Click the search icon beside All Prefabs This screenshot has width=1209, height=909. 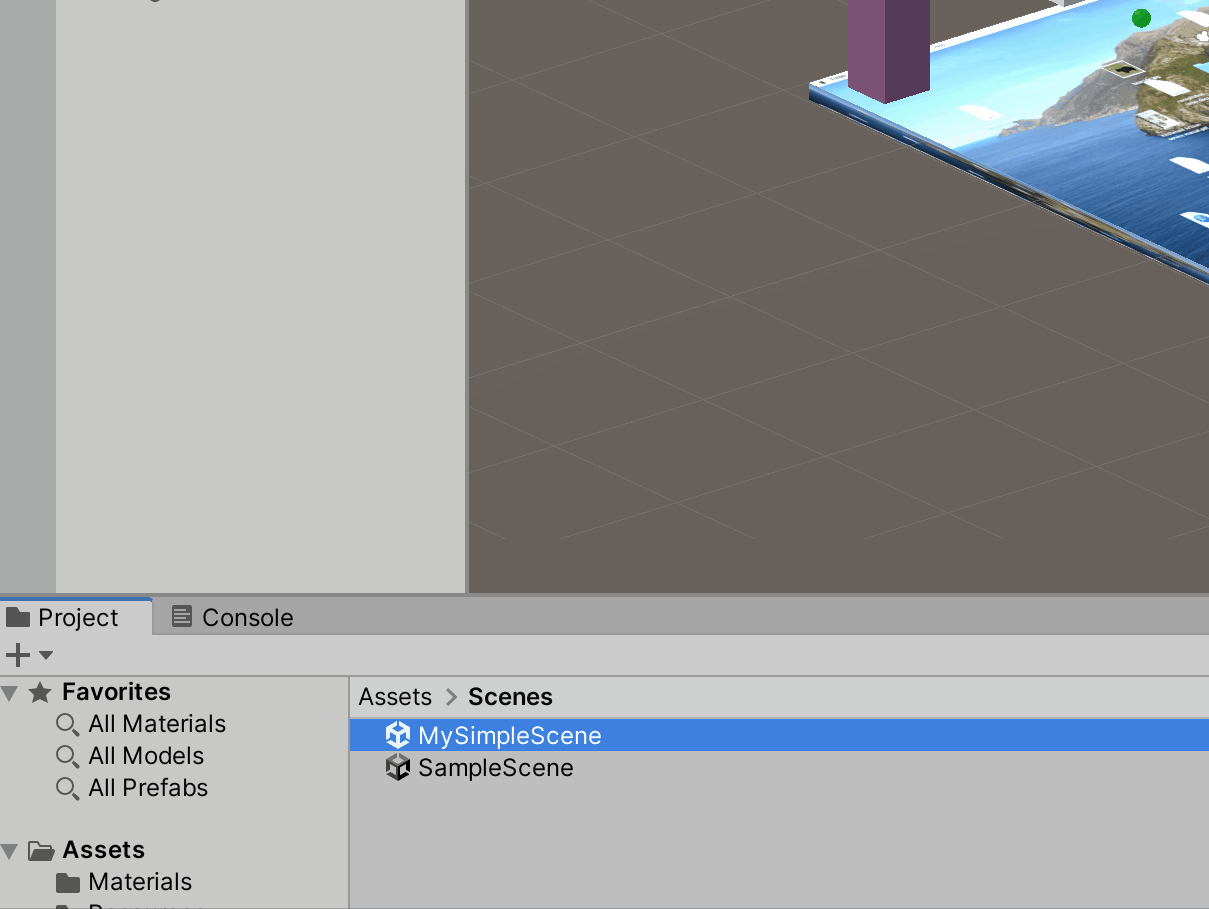point(67,789)
